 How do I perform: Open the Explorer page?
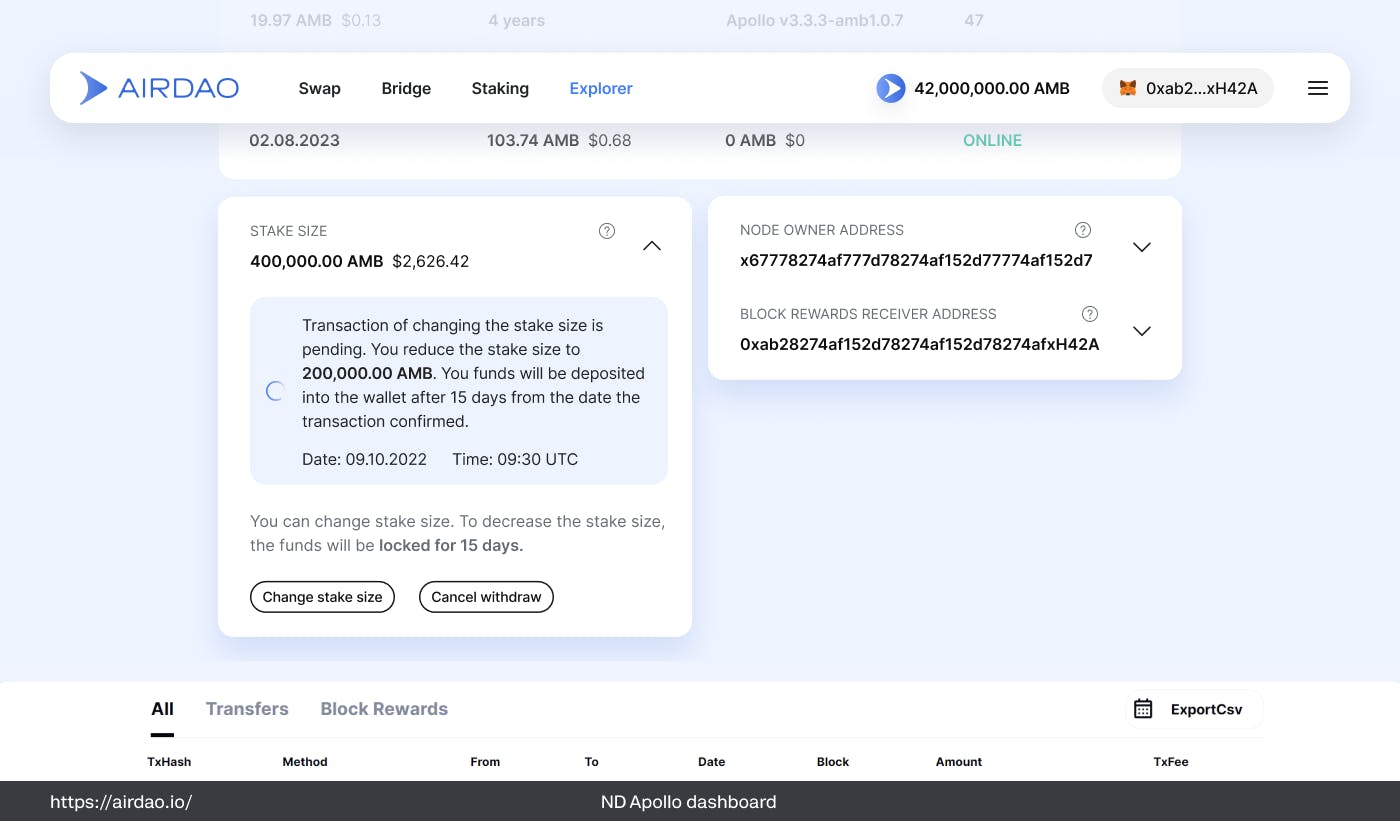[601, 88]
